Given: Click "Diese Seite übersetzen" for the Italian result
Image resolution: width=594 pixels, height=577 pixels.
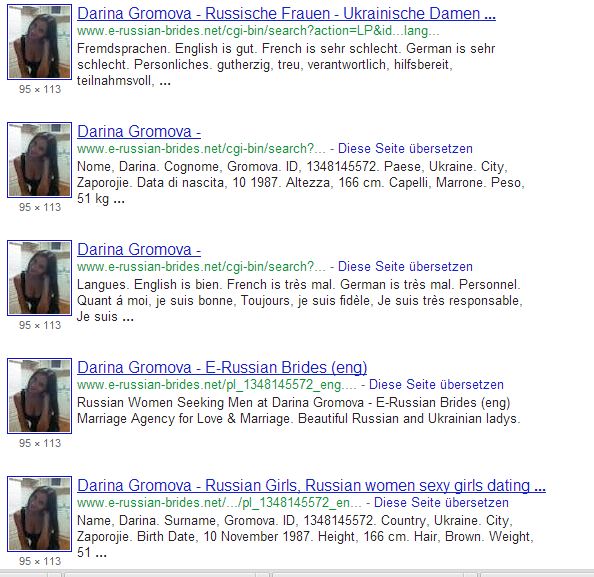Looking at the screenshot, I should pos(405,149).
